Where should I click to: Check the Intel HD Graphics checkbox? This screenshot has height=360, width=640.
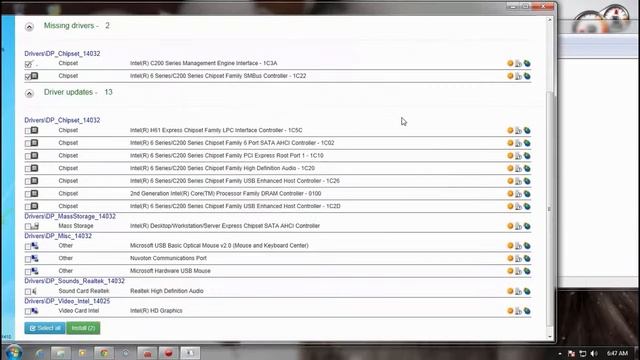(28, 311)
